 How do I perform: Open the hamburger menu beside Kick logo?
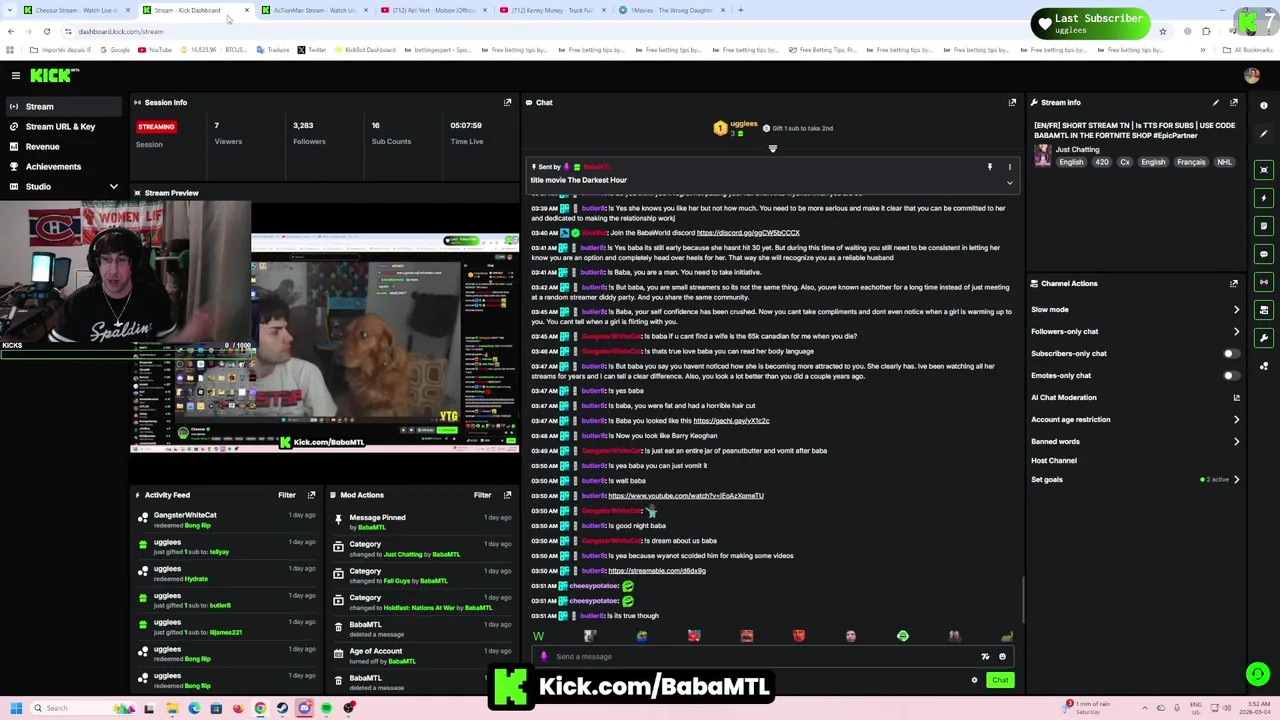pos(15,75)
